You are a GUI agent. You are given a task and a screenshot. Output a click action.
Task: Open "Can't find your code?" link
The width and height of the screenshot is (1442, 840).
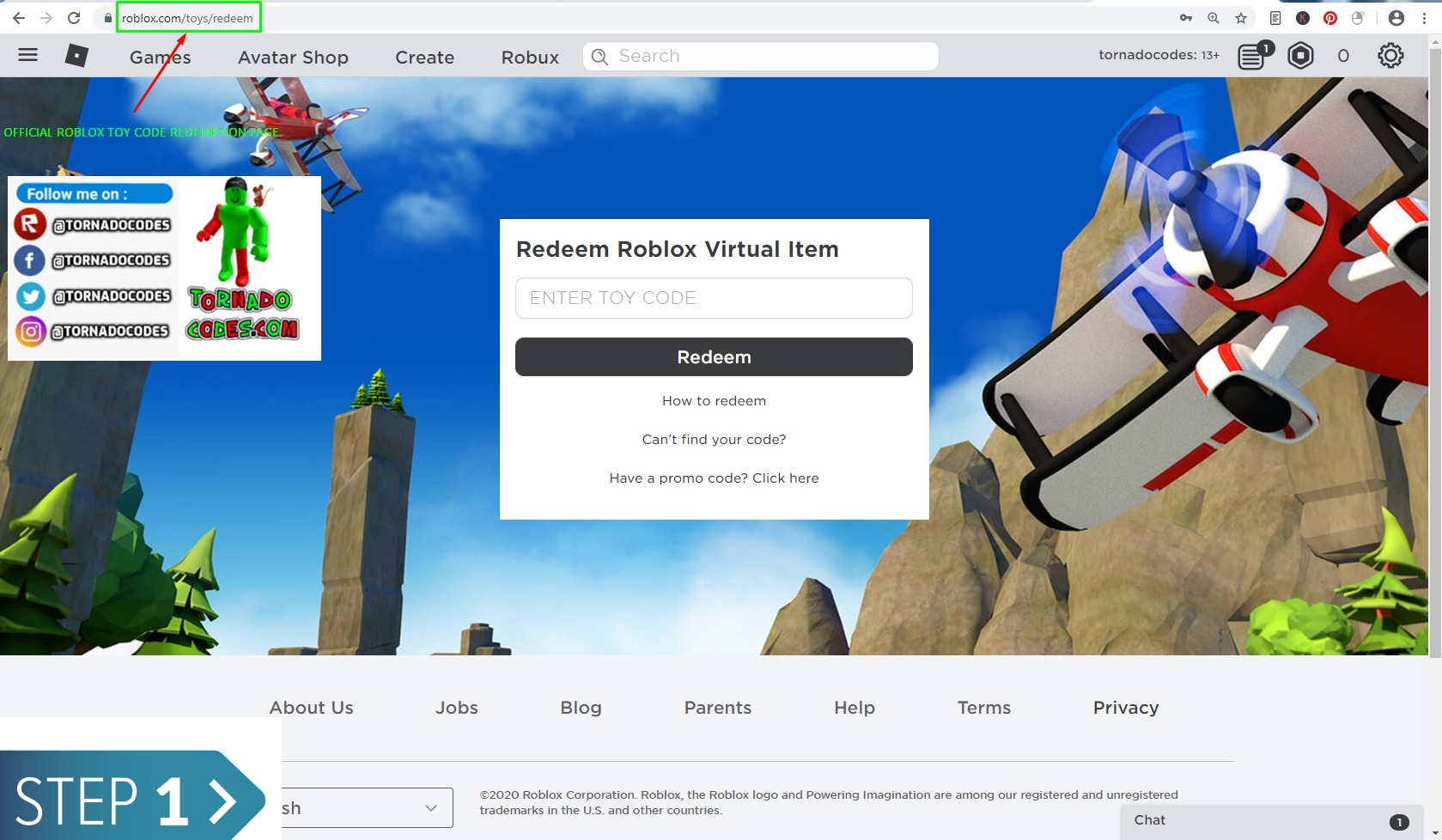(714, 439)
